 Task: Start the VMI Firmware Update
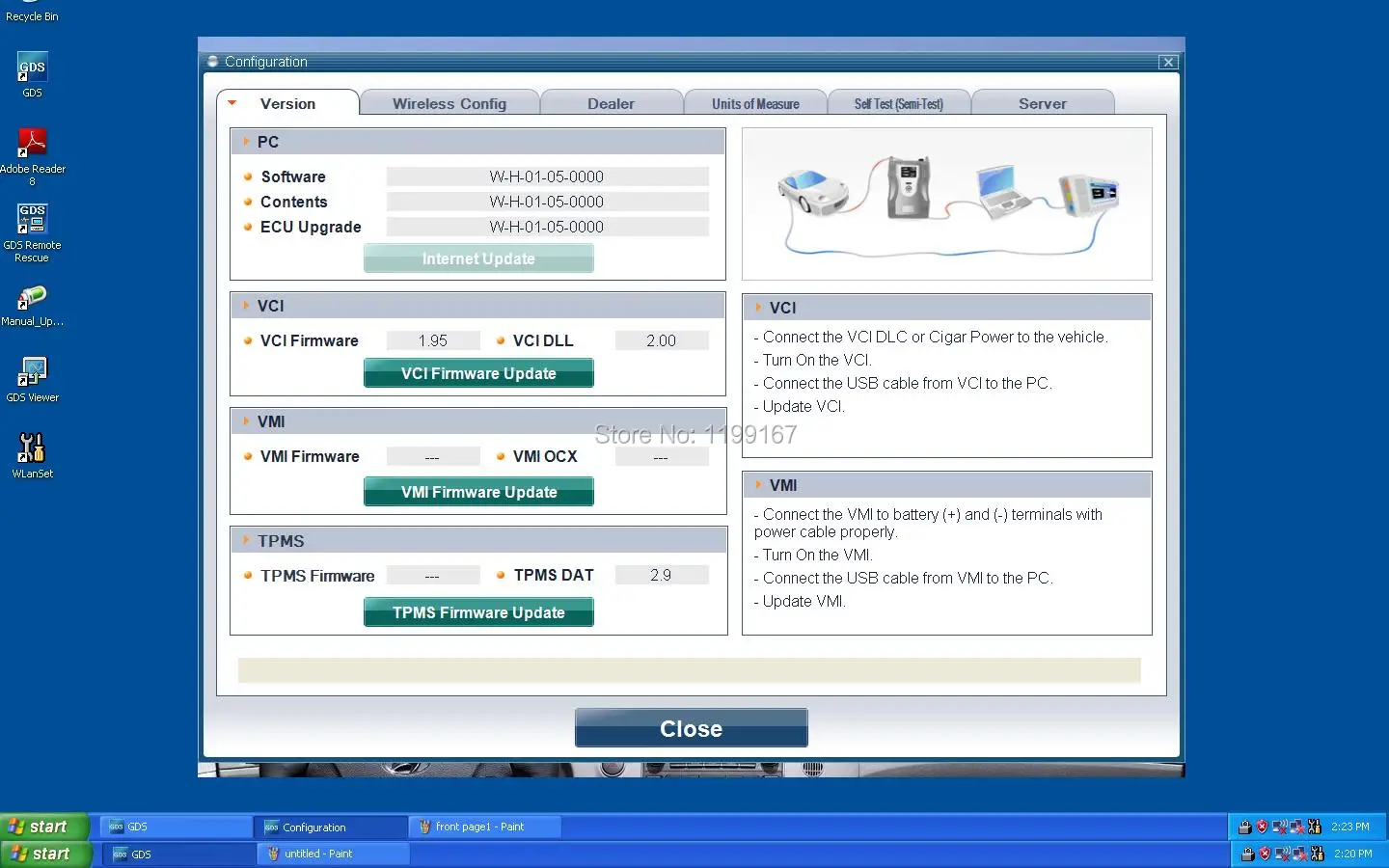click(x=478, y=492)
